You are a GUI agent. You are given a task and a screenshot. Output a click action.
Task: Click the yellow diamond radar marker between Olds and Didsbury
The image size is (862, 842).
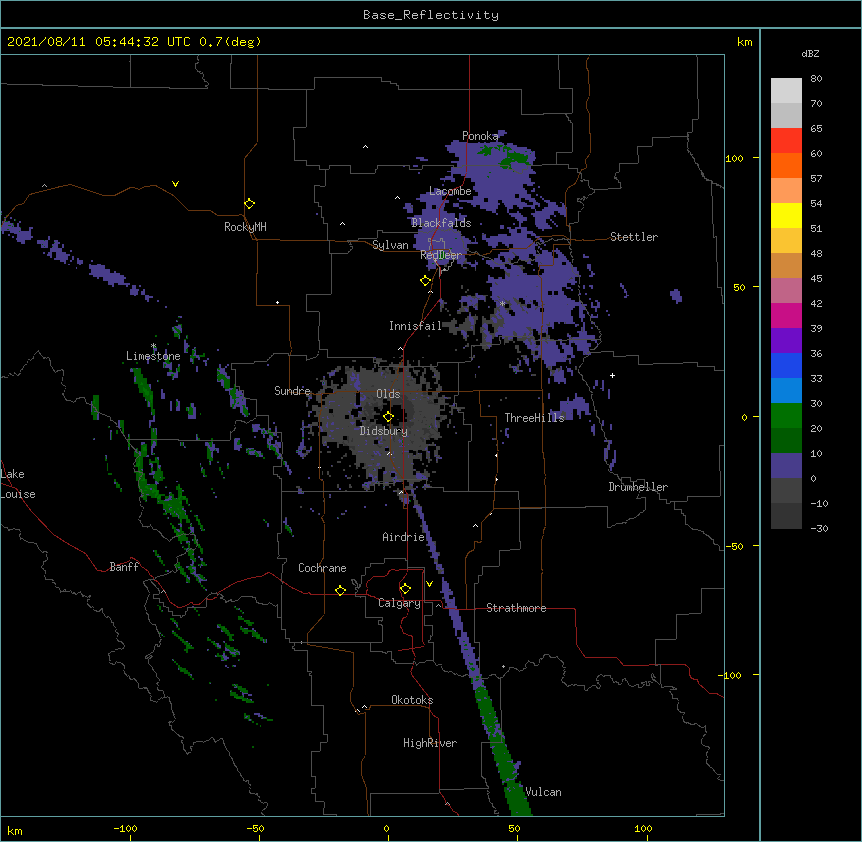388,417
